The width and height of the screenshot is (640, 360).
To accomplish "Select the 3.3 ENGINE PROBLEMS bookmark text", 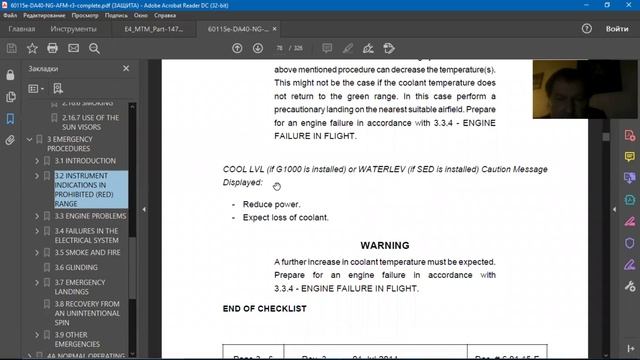I will [90, 216].
